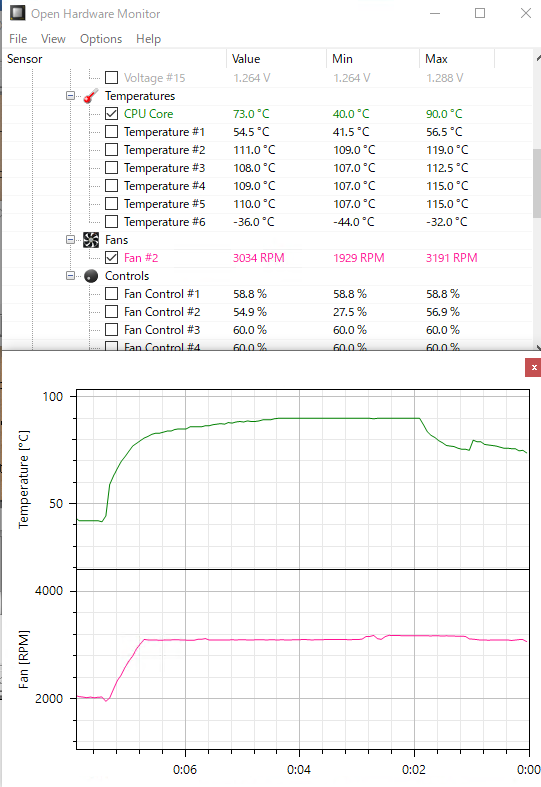This screenshot has height=787, width=541.
Task: Click the 0:04 time axis label
Action: (299, 769)
